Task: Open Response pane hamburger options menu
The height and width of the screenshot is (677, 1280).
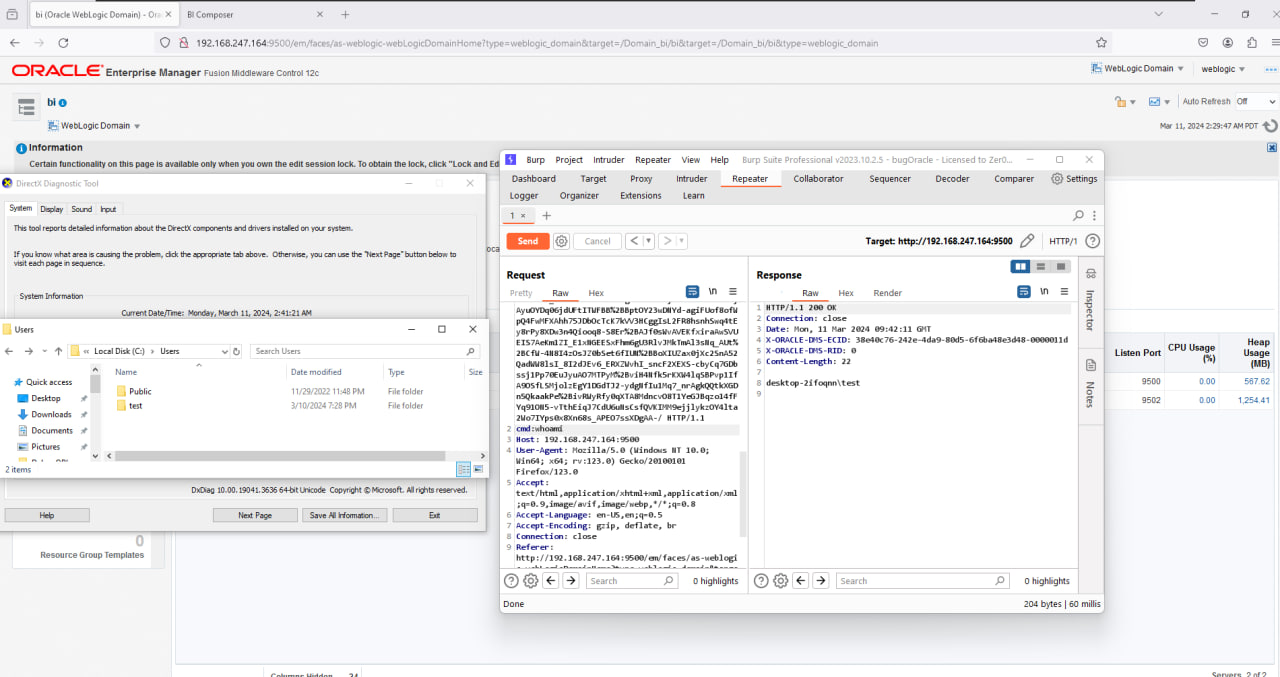Action: tap(1066, 292)
